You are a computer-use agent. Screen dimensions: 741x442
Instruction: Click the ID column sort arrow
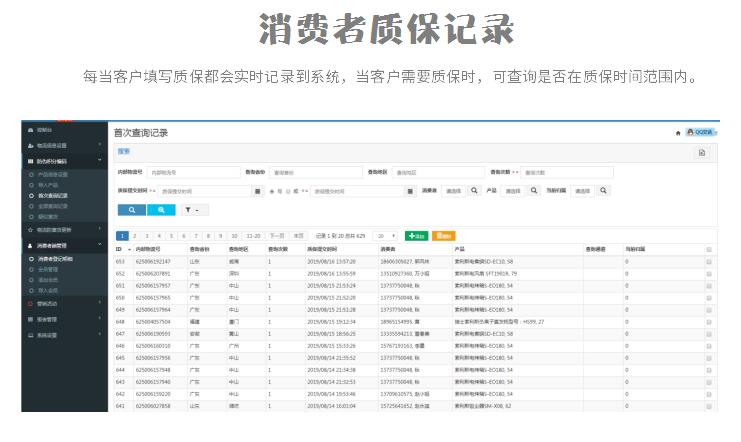tap(129, 250)
